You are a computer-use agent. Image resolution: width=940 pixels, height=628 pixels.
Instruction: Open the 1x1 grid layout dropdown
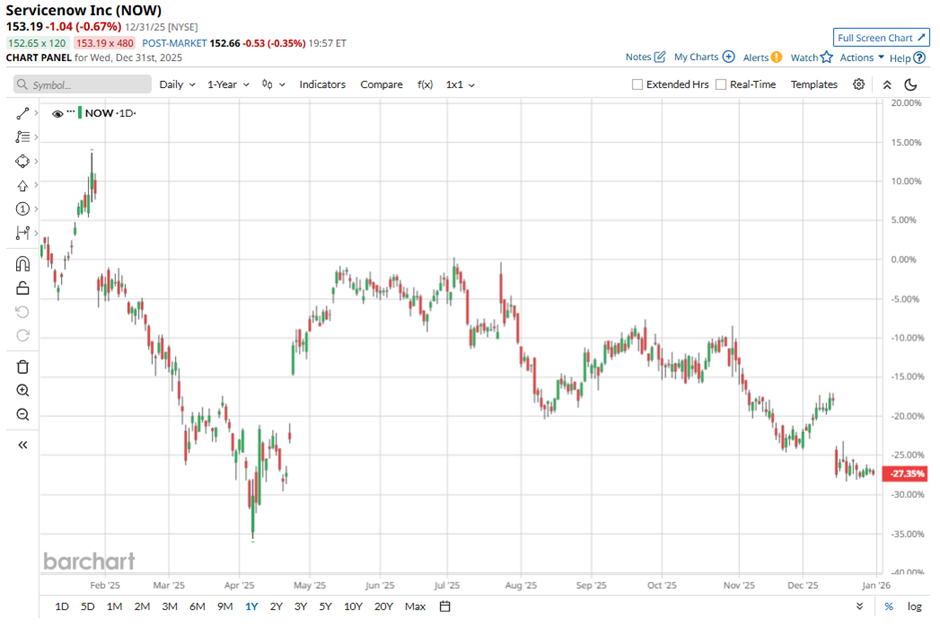[460, 84]
